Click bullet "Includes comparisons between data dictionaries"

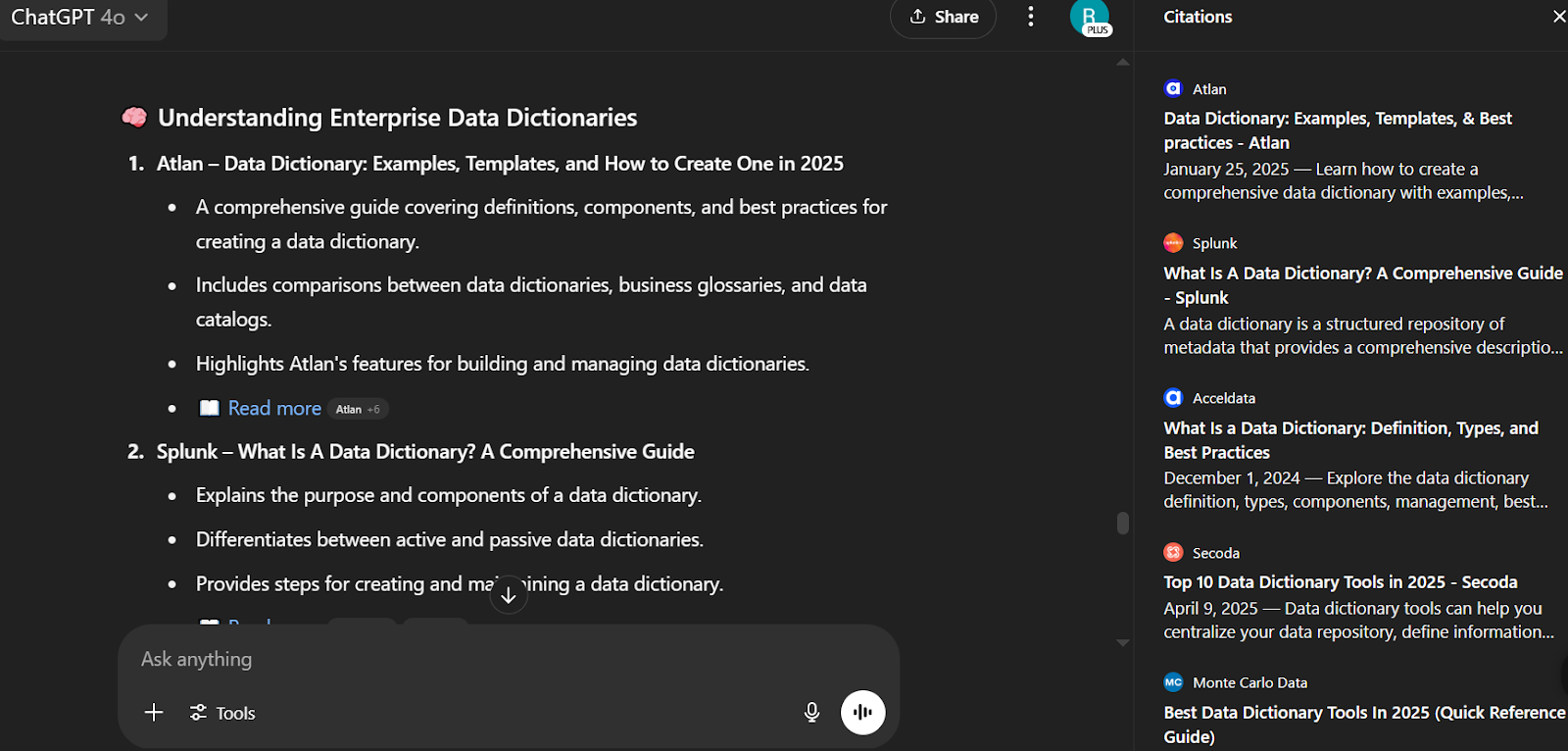click(x=531, y=302)
